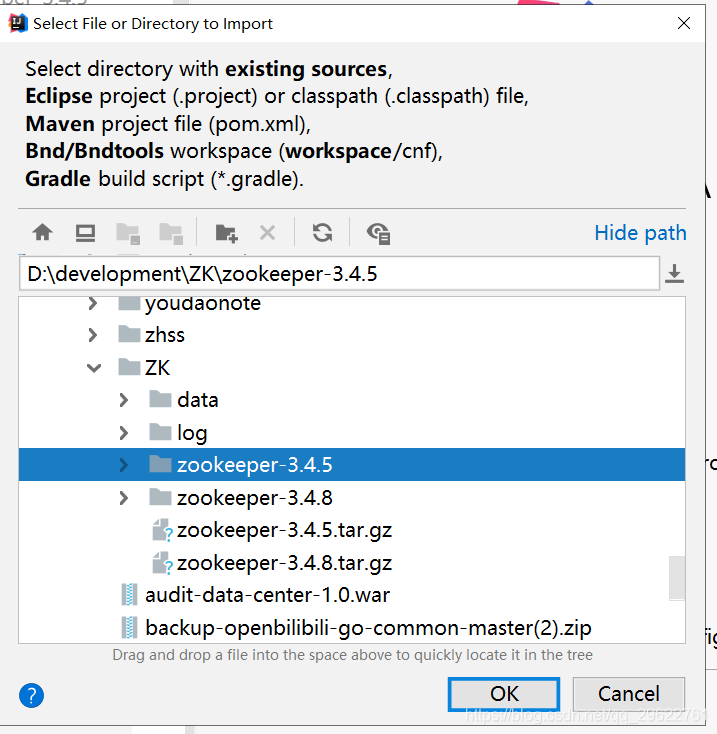The image size is (717, 734).
Task: Select the module directory toolbar icon
Action: pyautogui.click(x=171, y=233)
